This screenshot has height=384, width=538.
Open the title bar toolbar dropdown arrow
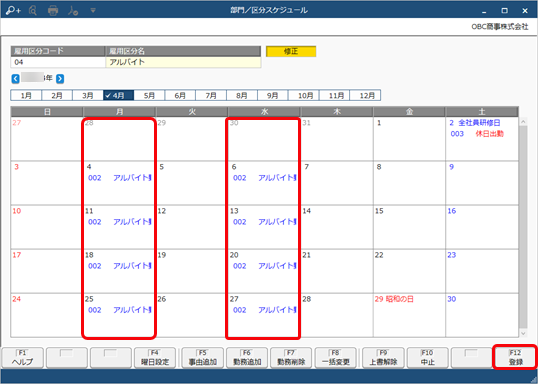pos(93,11)
